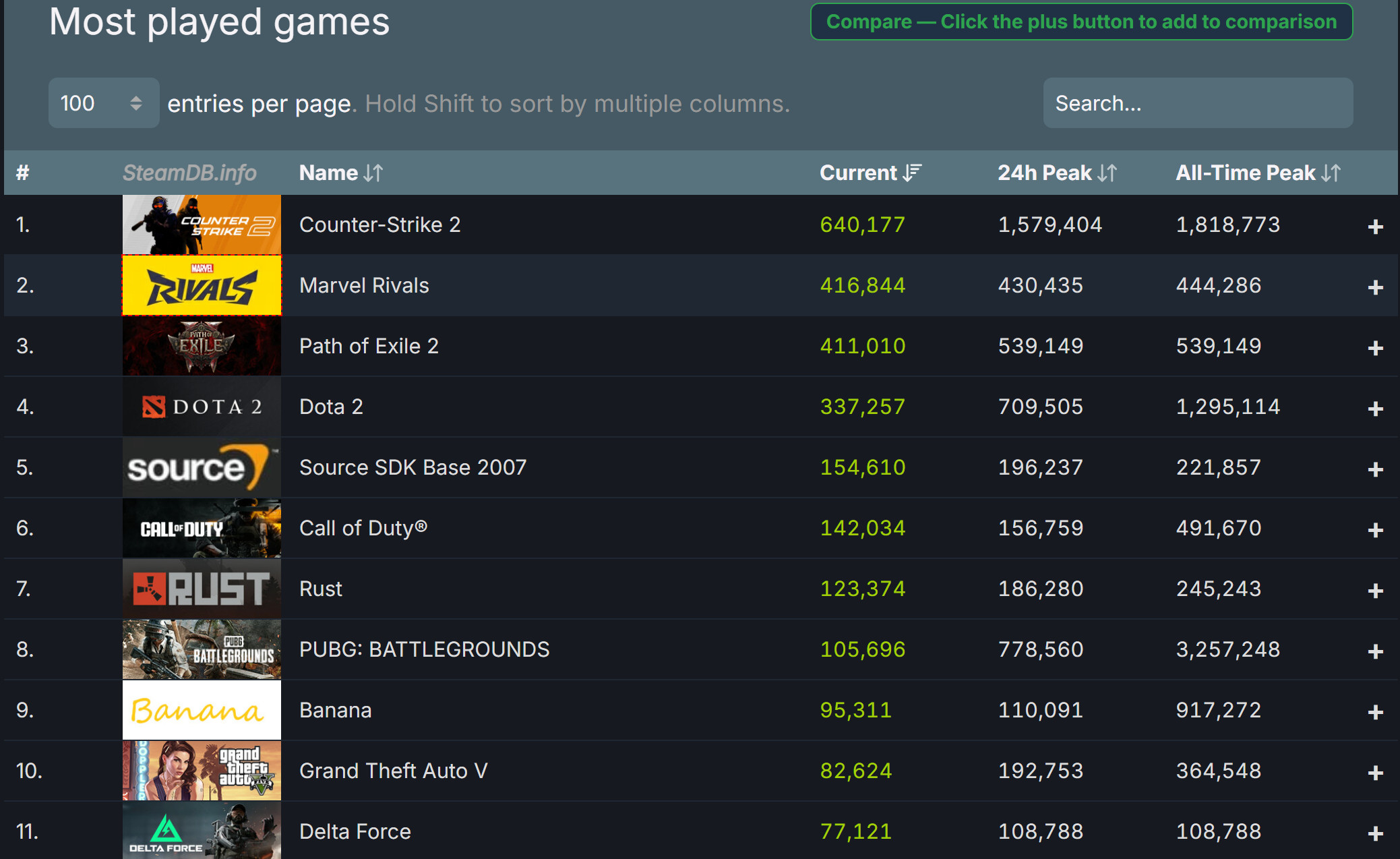Viewport: 1400px width, 859px height.
Task: Add Counter-Strike 2 to comparison with plus
Action: click(1375, 227)
